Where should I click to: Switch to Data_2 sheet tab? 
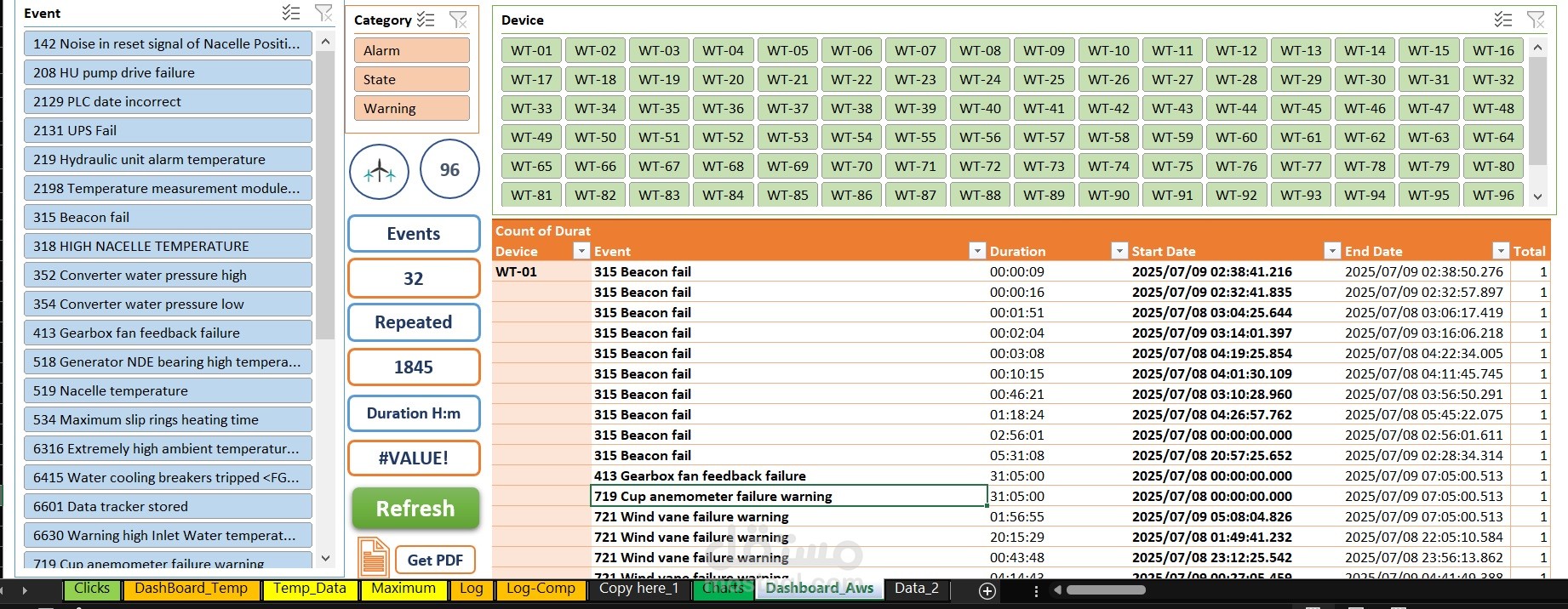(917, 589)
